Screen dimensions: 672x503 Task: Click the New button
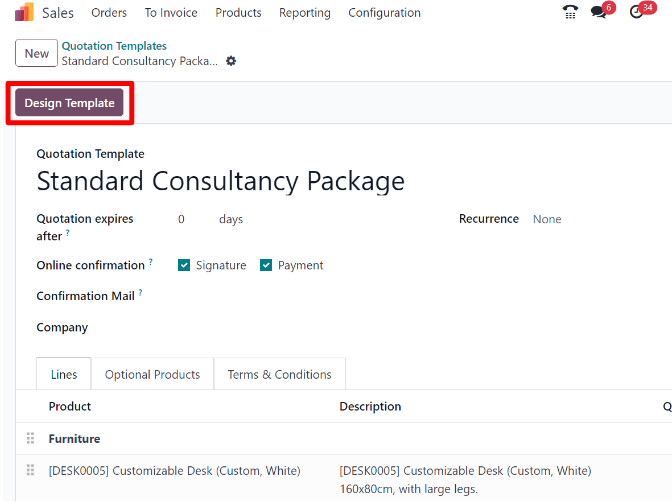tap(36, 54)
